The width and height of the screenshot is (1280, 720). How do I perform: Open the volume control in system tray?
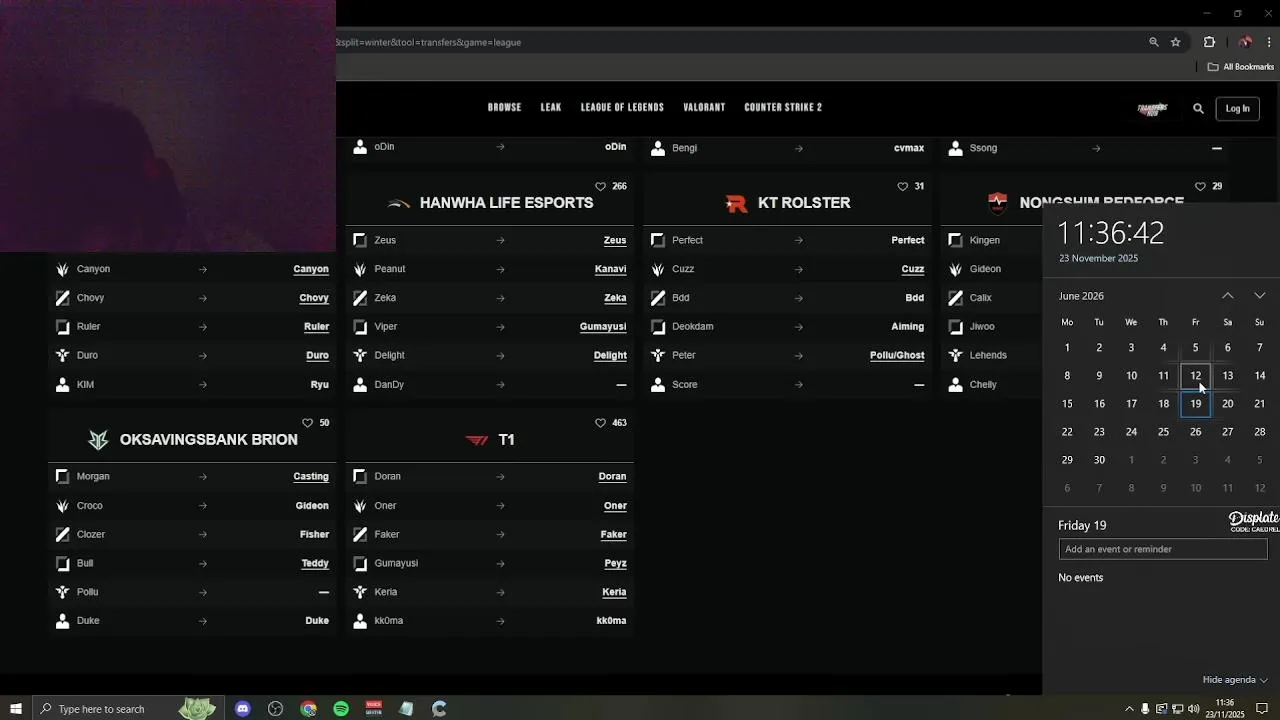(x=1193, y=709)
